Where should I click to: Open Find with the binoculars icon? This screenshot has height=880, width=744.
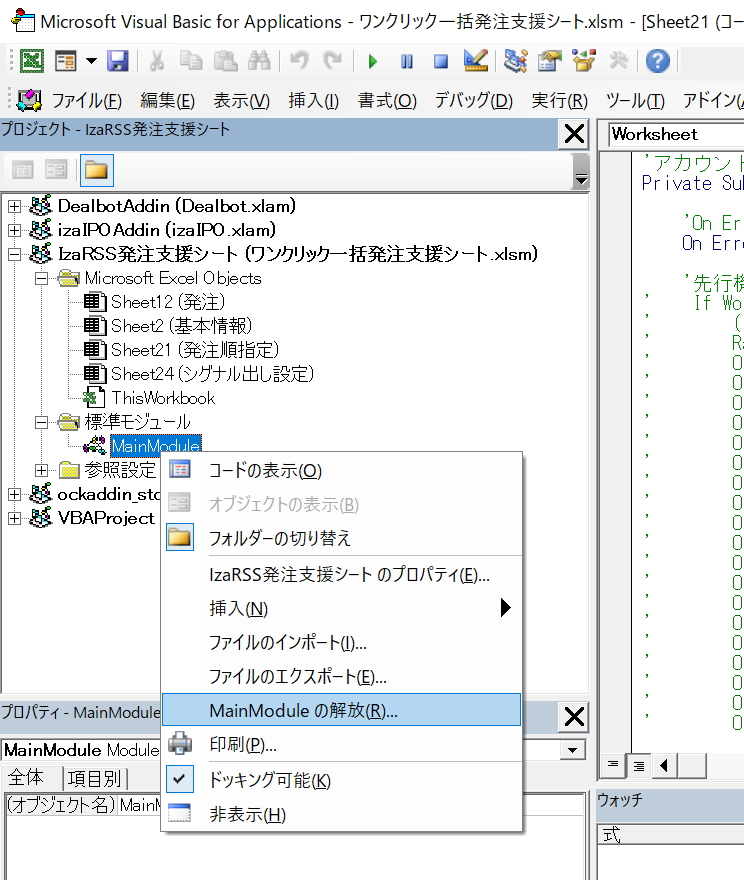pyautogui.click(x=259, y=61)
